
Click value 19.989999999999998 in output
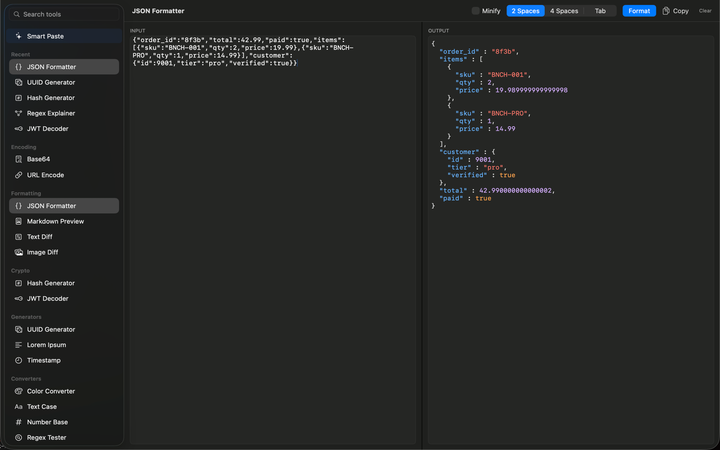(x=531, y=90)
